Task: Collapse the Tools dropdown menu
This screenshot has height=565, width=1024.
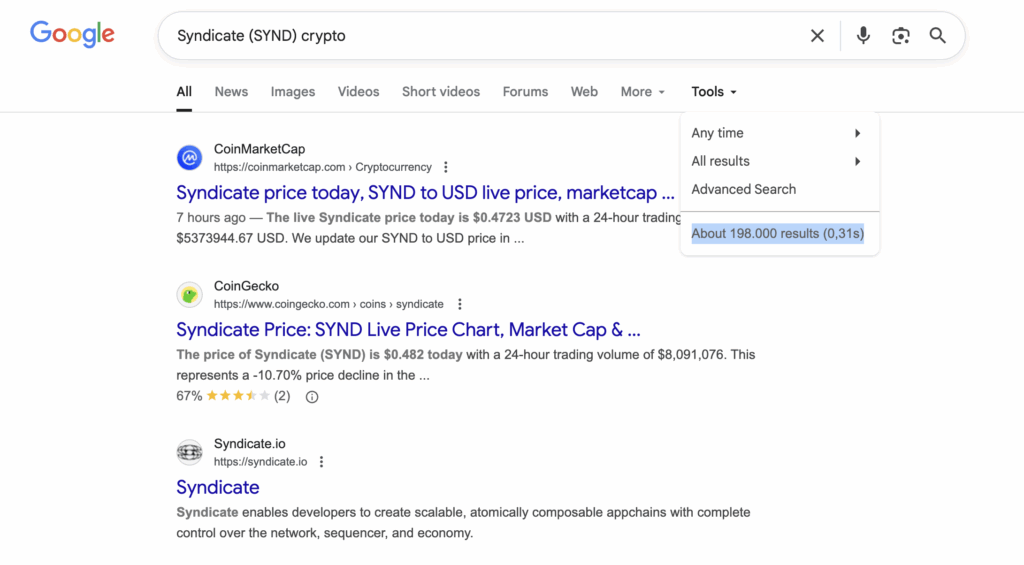Action: point(714,91)
